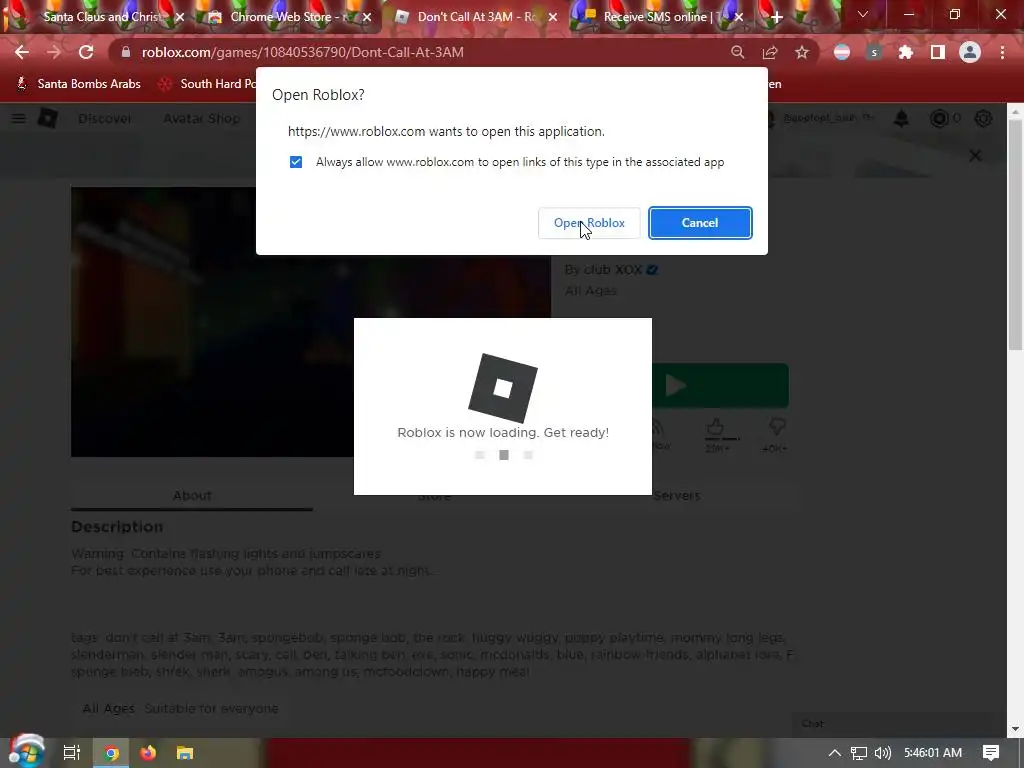The height and width of the screenshot is (768, 1024).
Task: Select the About tab
Action: click(191, 496)
